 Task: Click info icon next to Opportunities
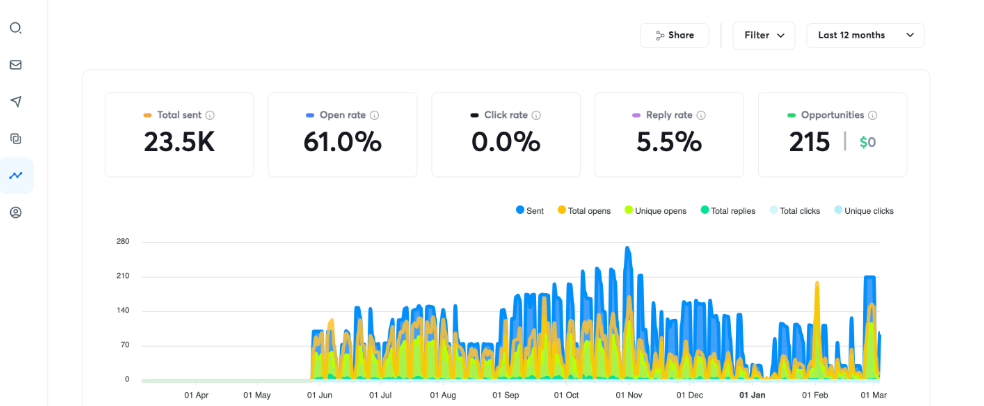pyautogui.click(x=873, y=115)
